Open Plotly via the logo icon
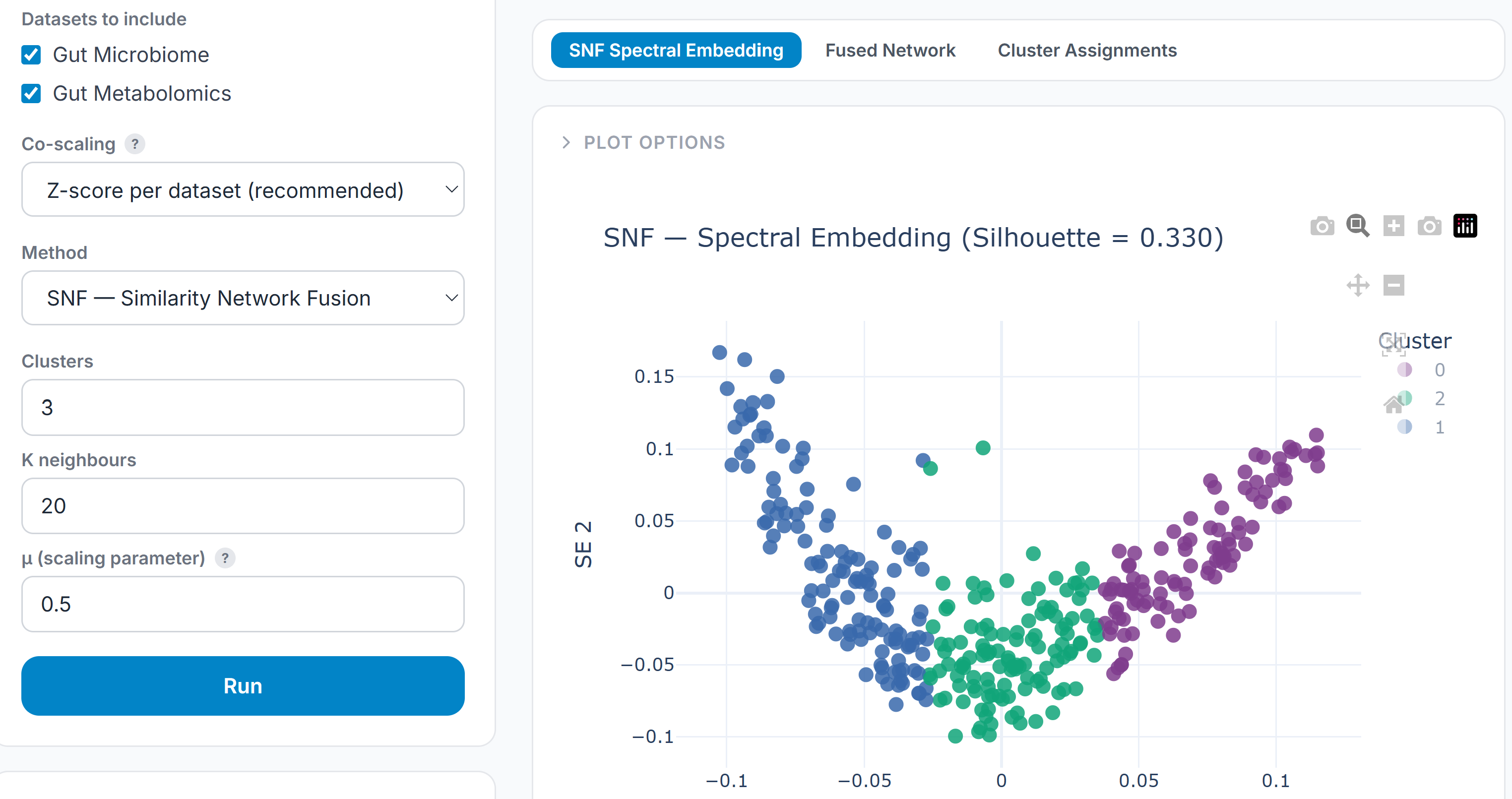The width and height of the screenshot is (1512, 799). coord(1466,226)
